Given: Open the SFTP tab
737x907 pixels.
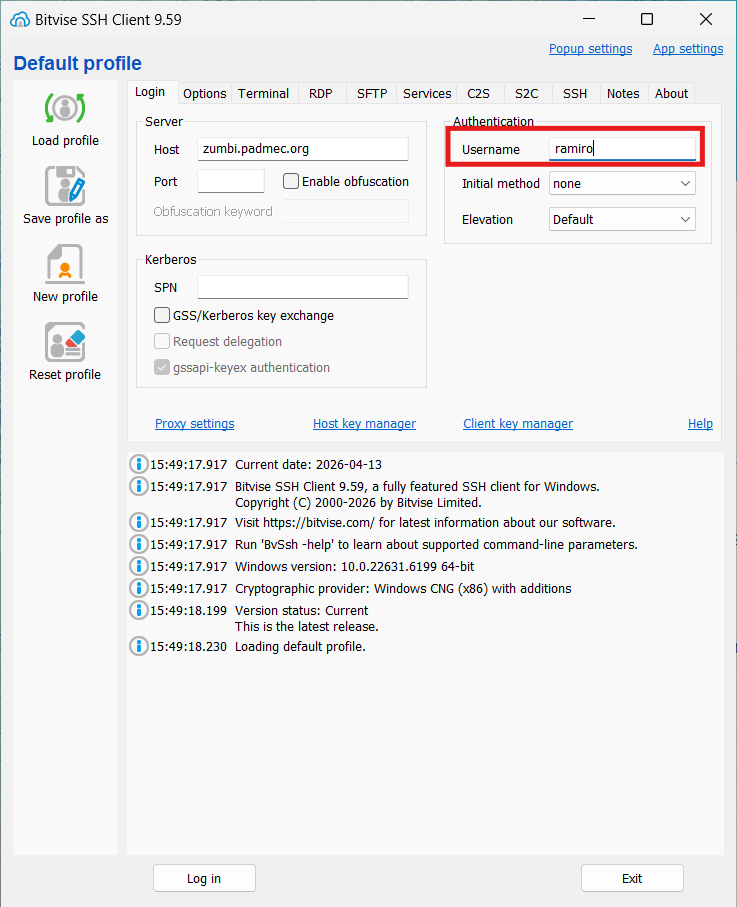Looking at the screenshot, I should 372,94.
